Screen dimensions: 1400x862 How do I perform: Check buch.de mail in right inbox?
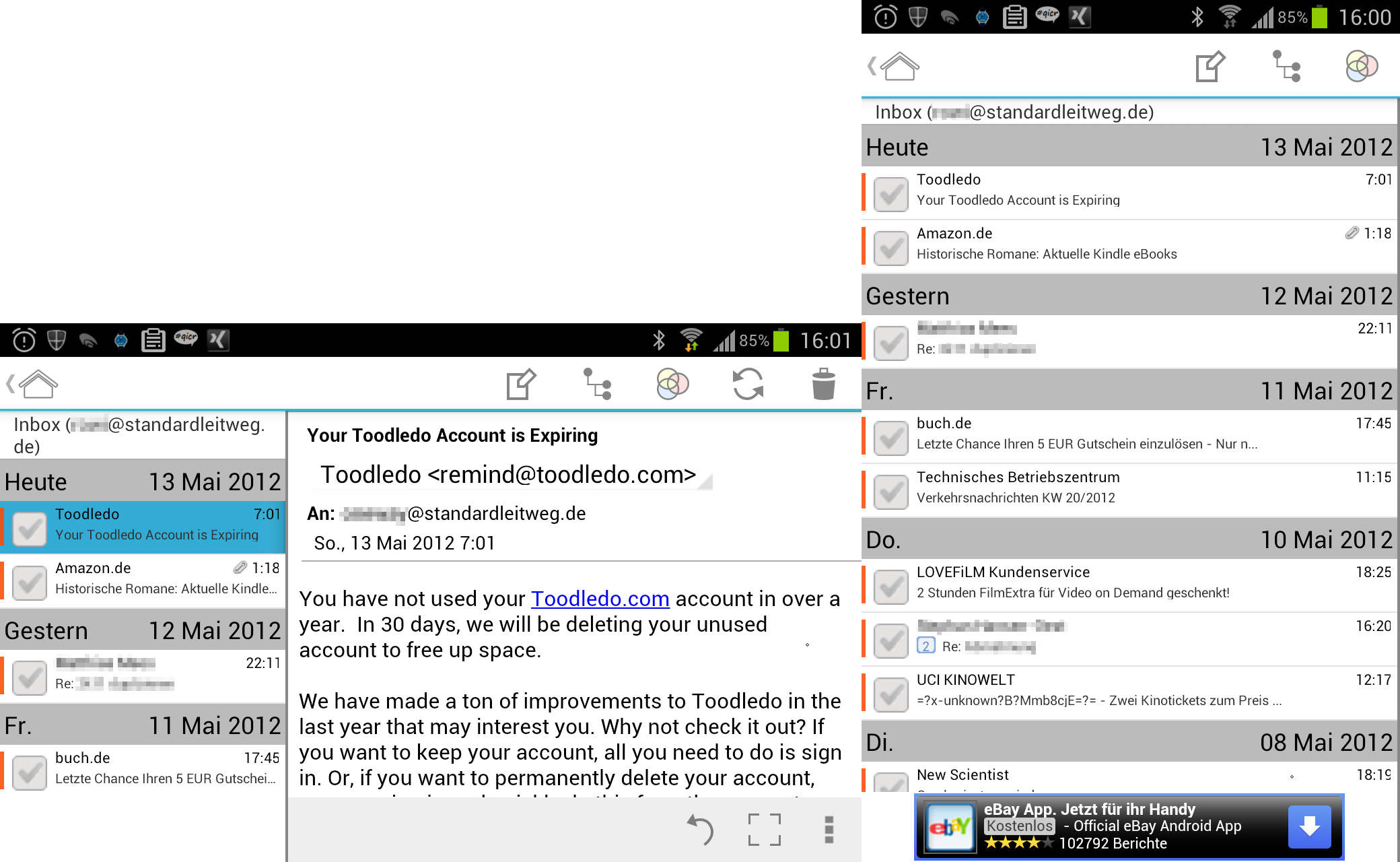(891, 438)
